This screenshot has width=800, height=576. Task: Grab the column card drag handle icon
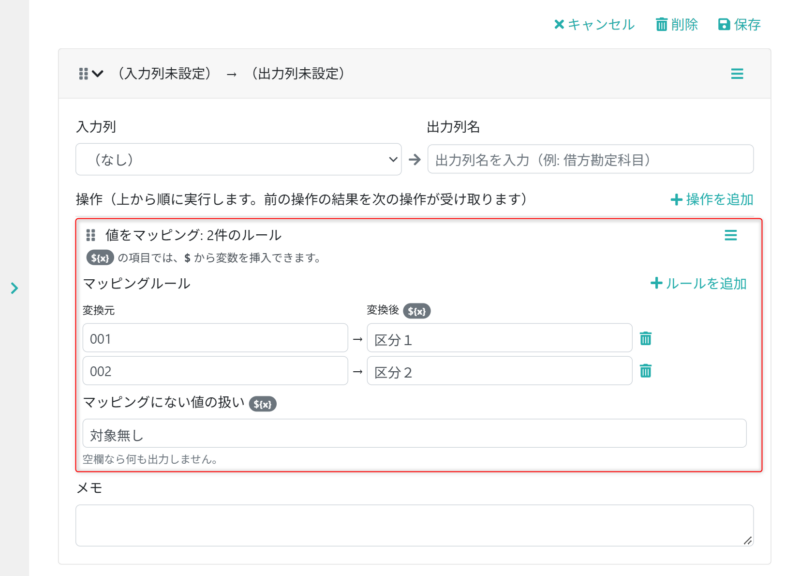coord(83,74)
